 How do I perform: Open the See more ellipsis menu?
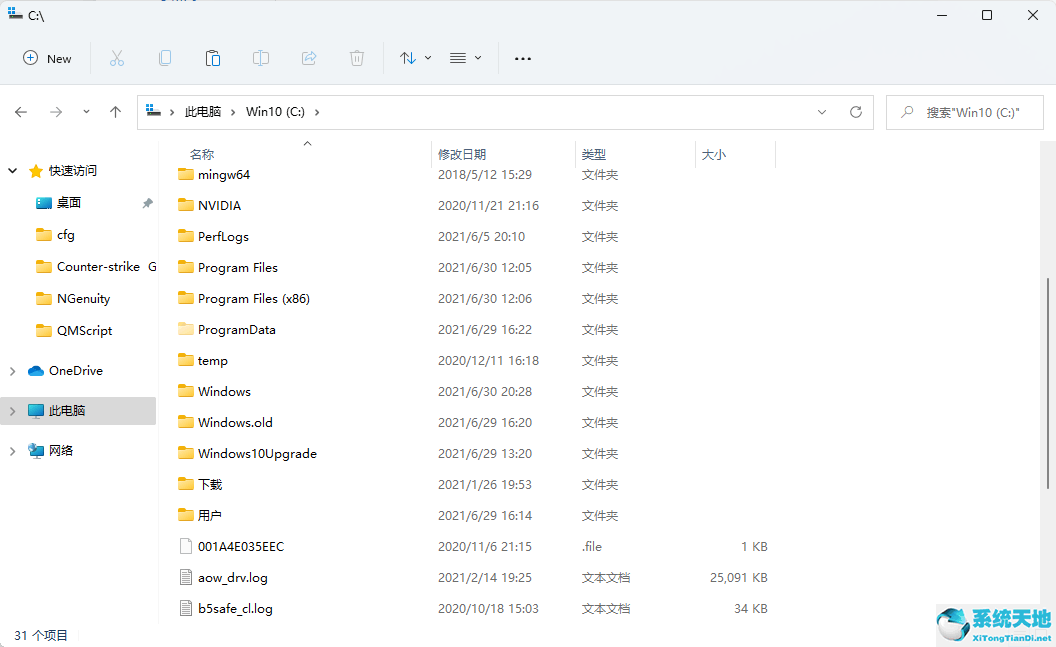523,59
